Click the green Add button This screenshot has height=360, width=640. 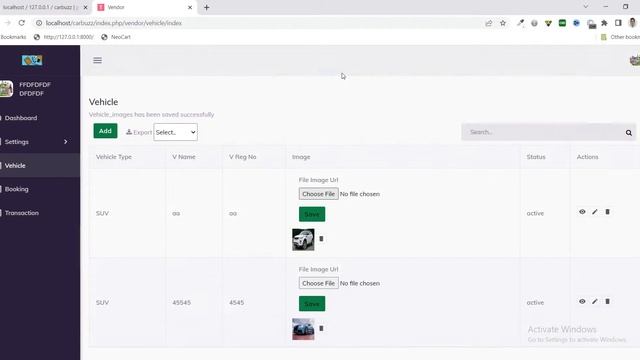tap(105, 131)
